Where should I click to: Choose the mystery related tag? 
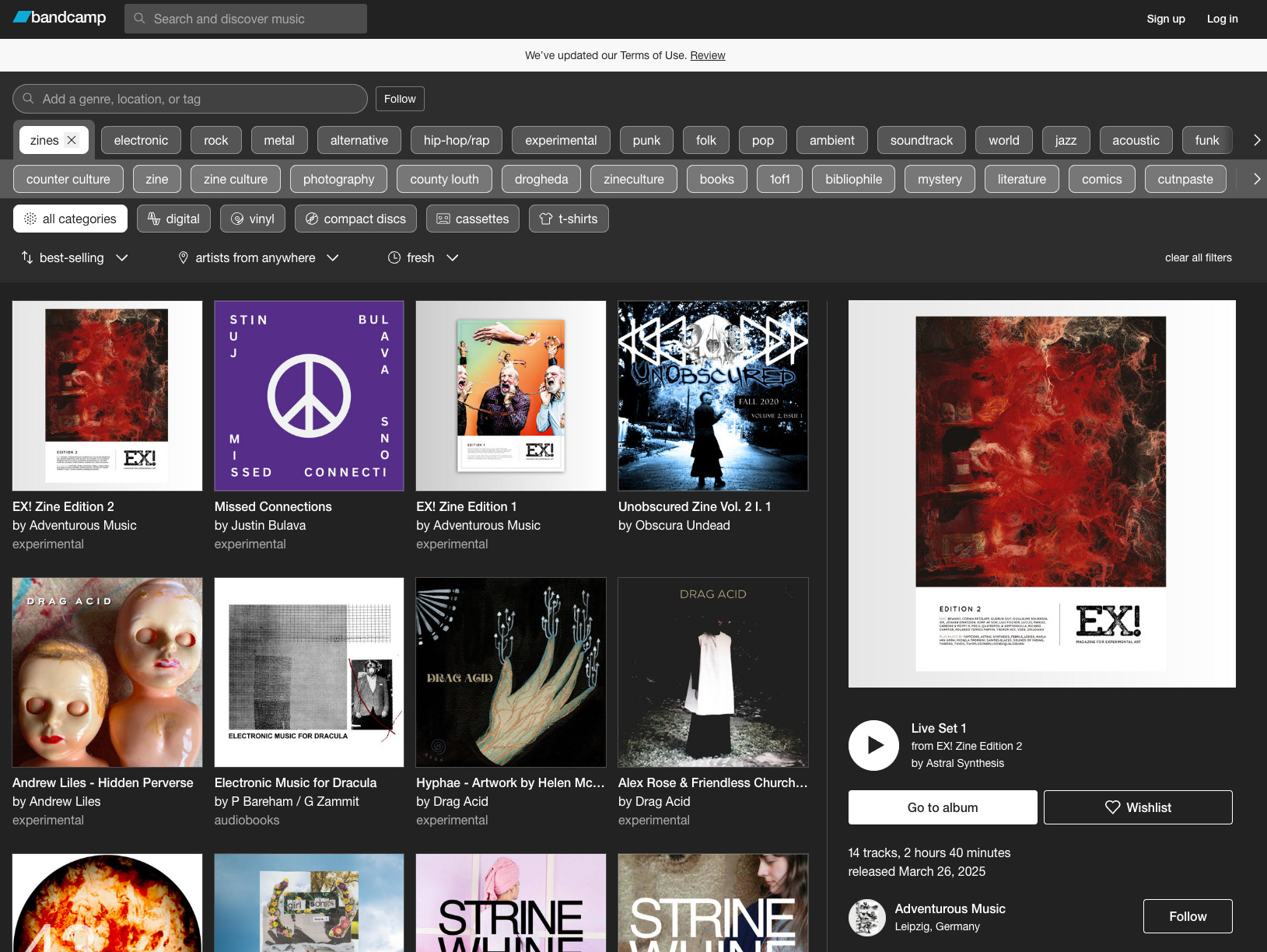pos(940,179)
